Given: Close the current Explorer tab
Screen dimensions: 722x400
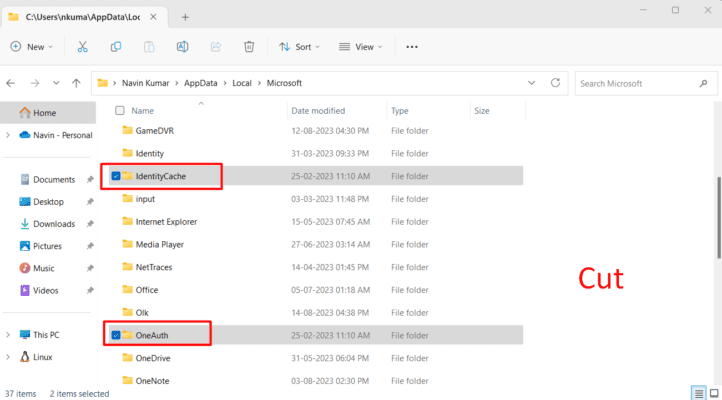Looking at the screenshot, I should coord(153,17).
